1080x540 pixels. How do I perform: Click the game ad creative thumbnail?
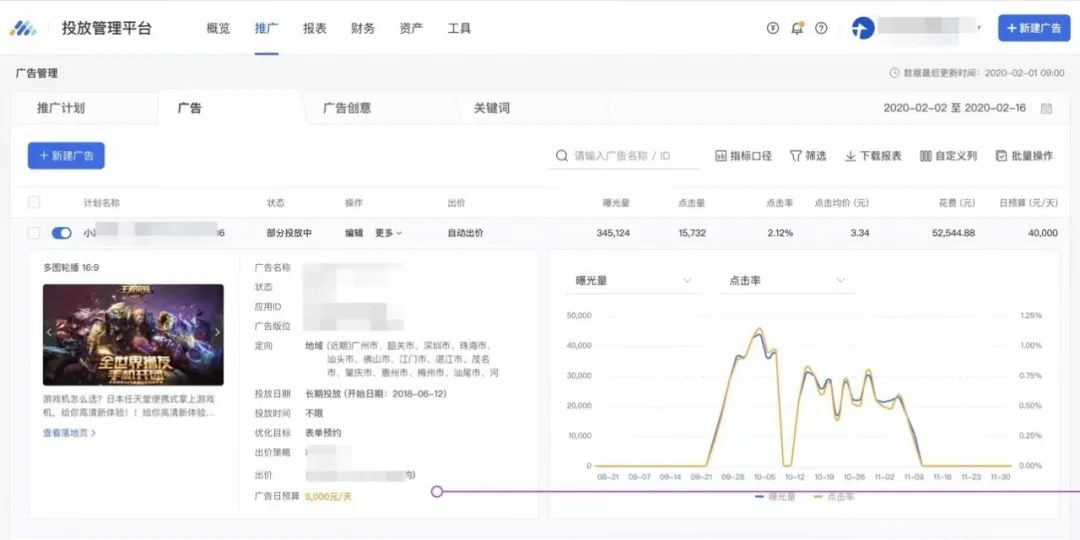[133, 335]
